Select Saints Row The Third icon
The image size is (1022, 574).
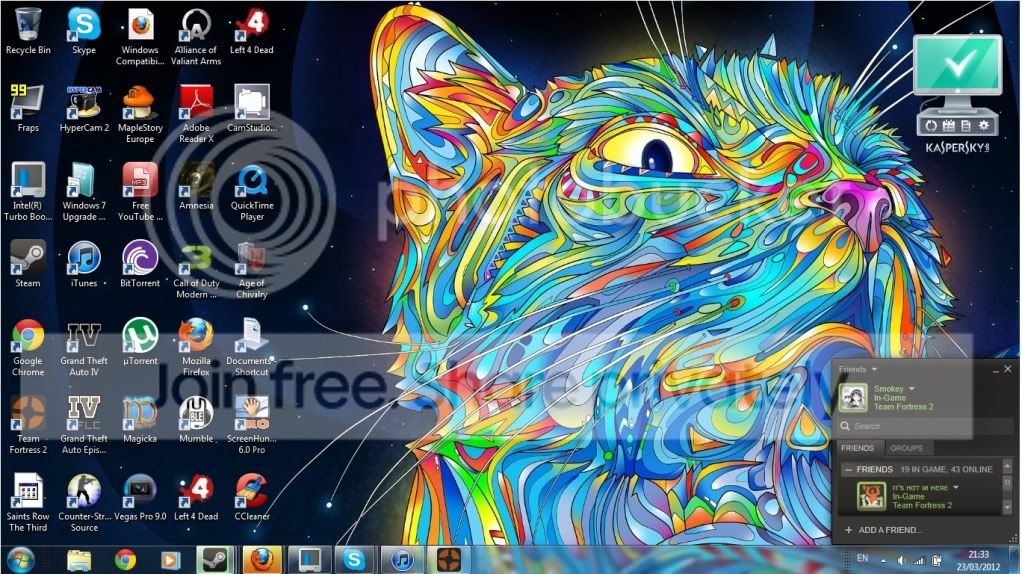pos(28,502)
